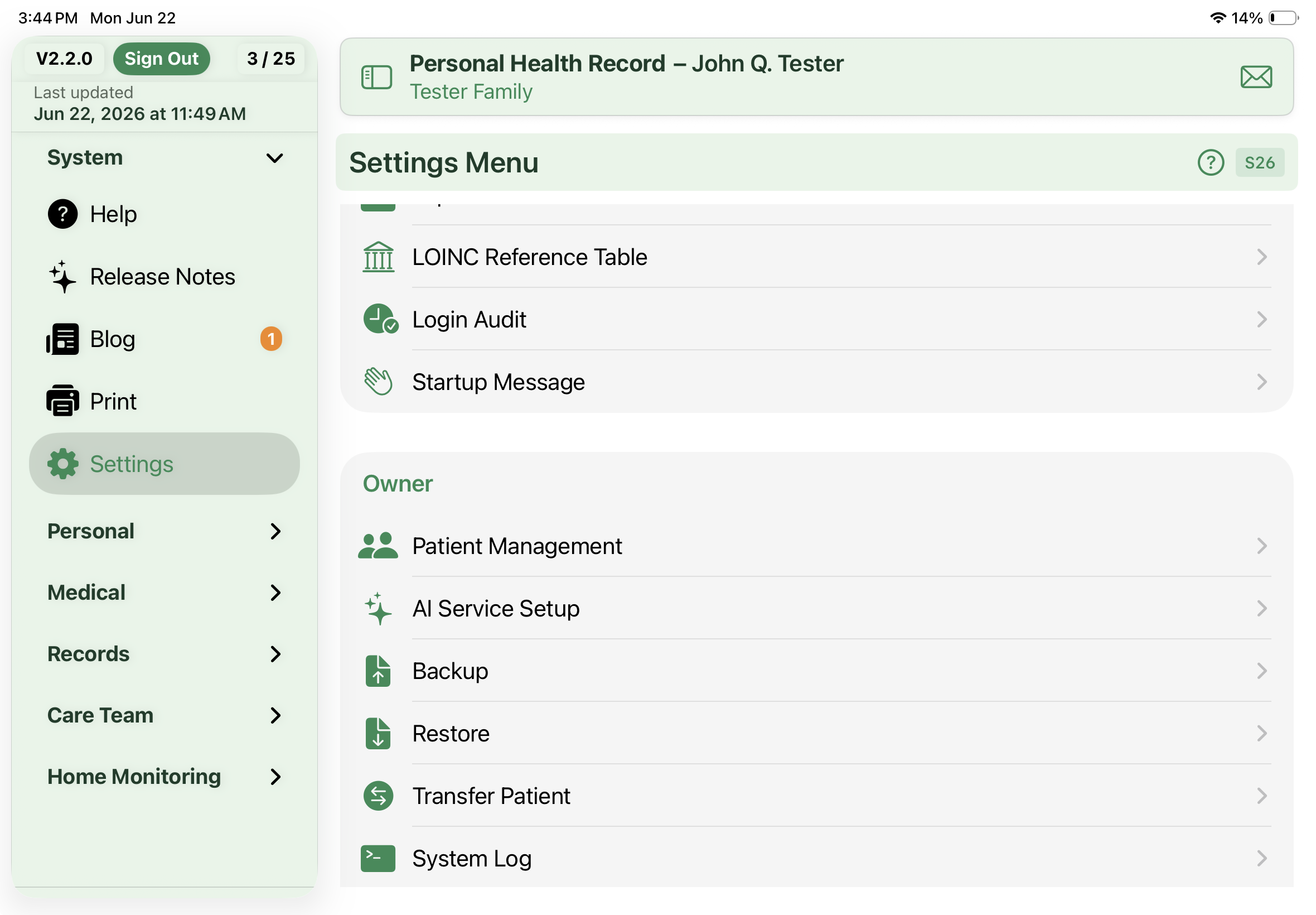Click the Help question mark sidebar icon
This screenshot has width=1316, height=915.
pos(62,214)
